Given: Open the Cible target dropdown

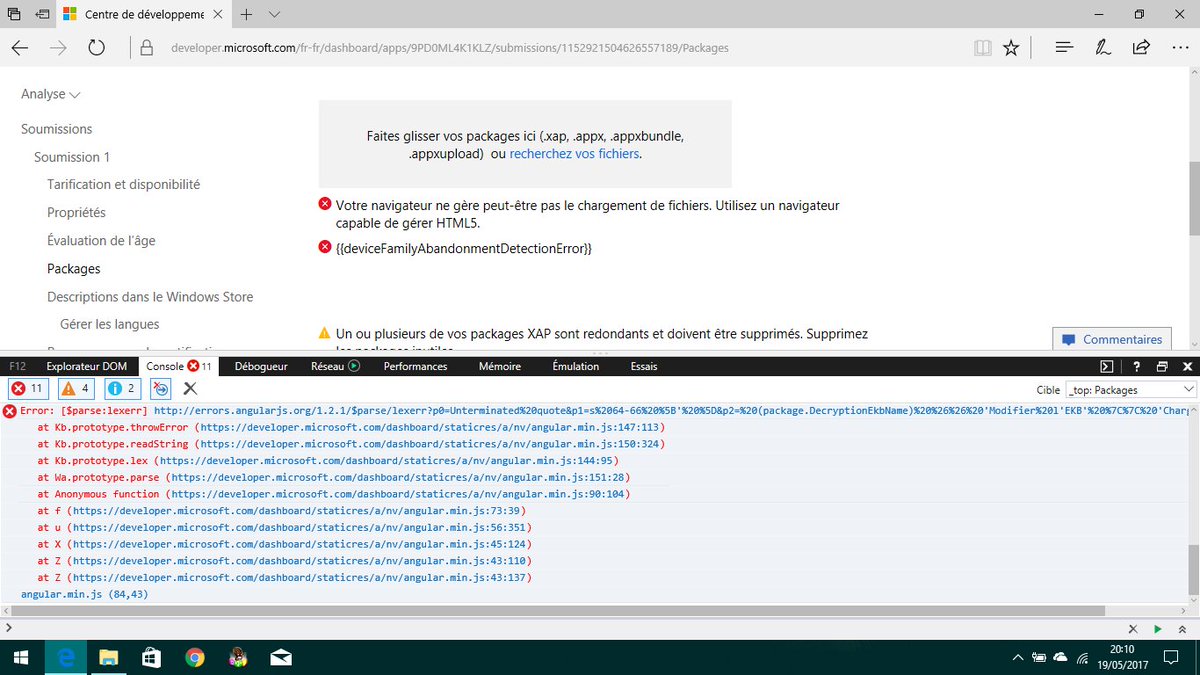Looking at the screenshot, I should coord(1131,390).
